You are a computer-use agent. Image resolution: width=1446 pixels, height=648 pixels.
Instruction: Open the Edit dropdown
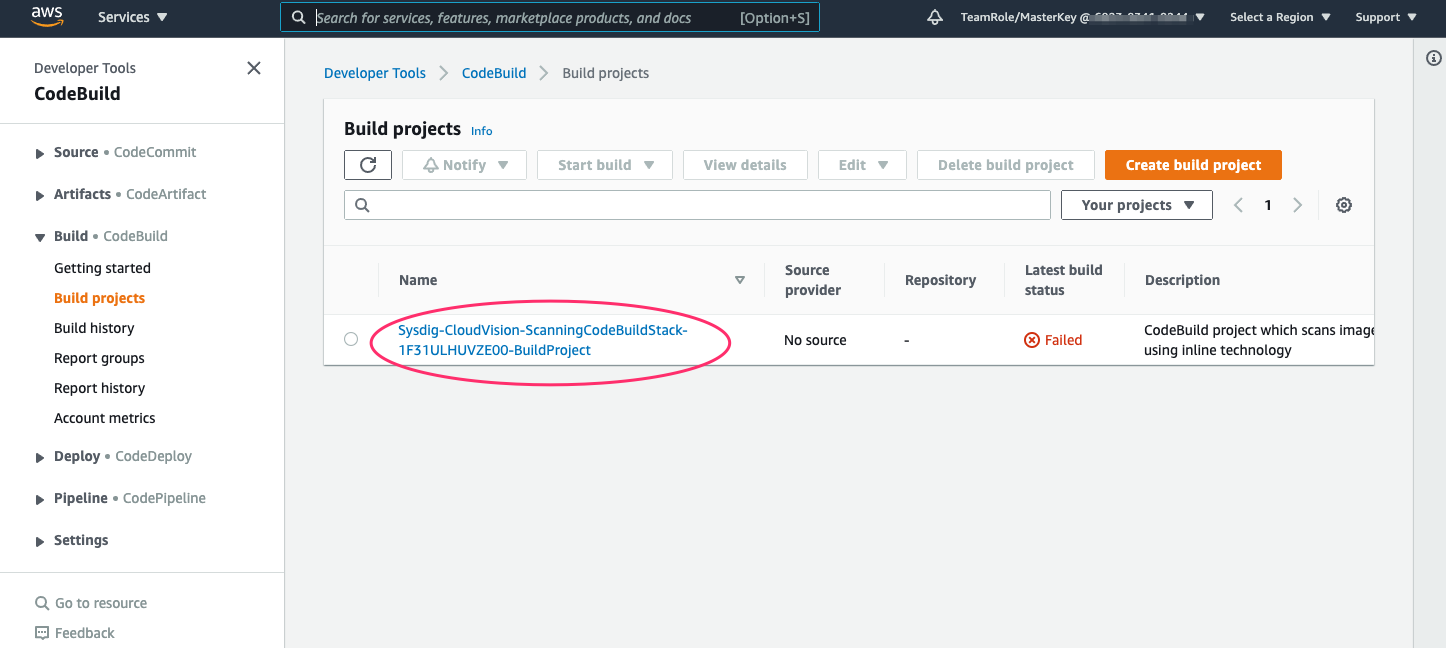pyautogui.click(x=862, y=165)
